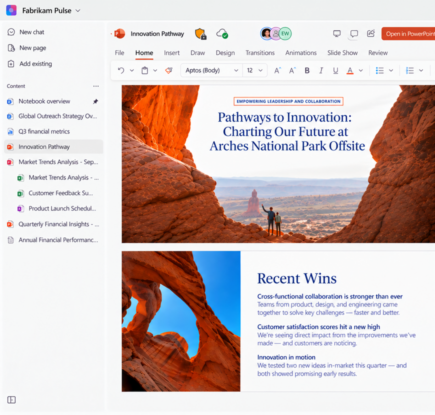
Task: Expand the numbered list dropdown arrow
Action: [x=421, y=70]
